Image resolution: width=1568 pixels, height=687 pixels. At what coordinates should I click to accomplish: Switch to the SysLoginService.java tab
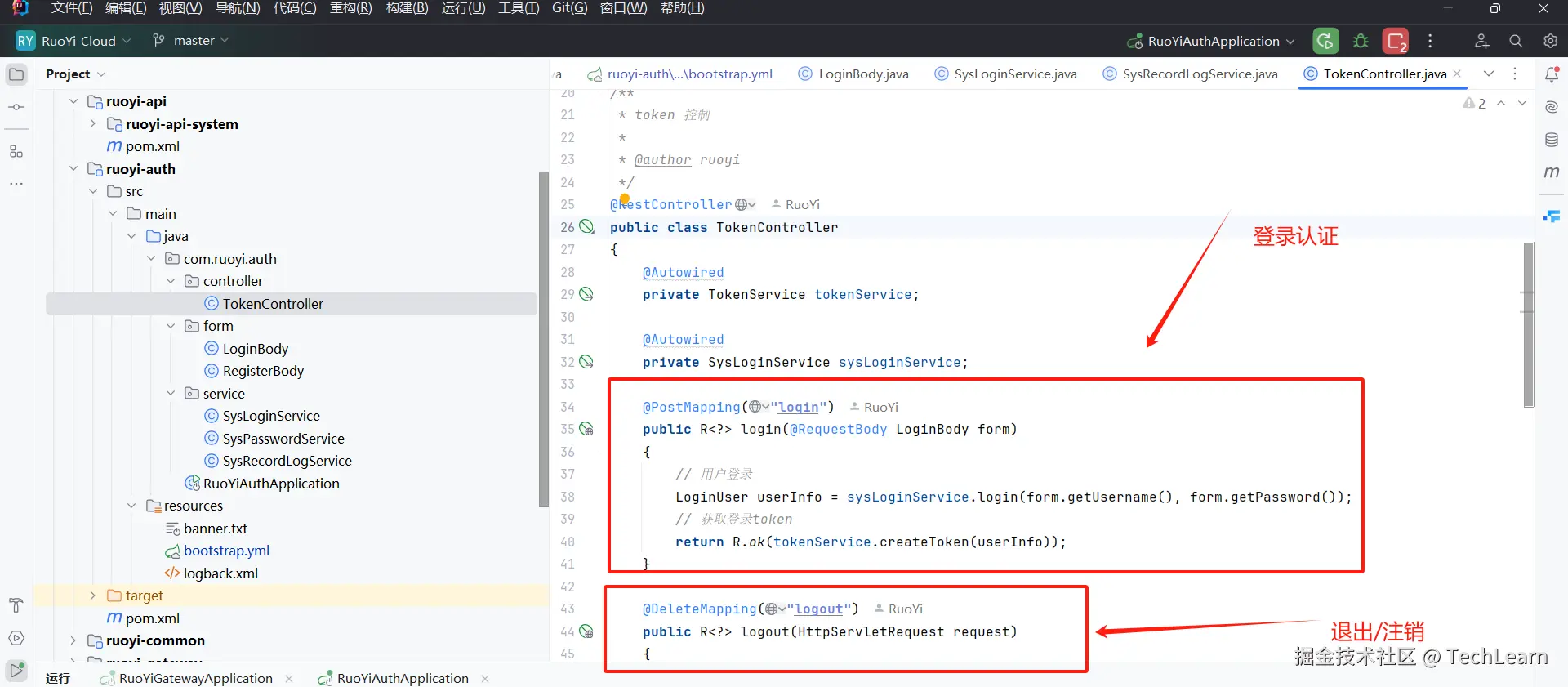click(1005, 74)
